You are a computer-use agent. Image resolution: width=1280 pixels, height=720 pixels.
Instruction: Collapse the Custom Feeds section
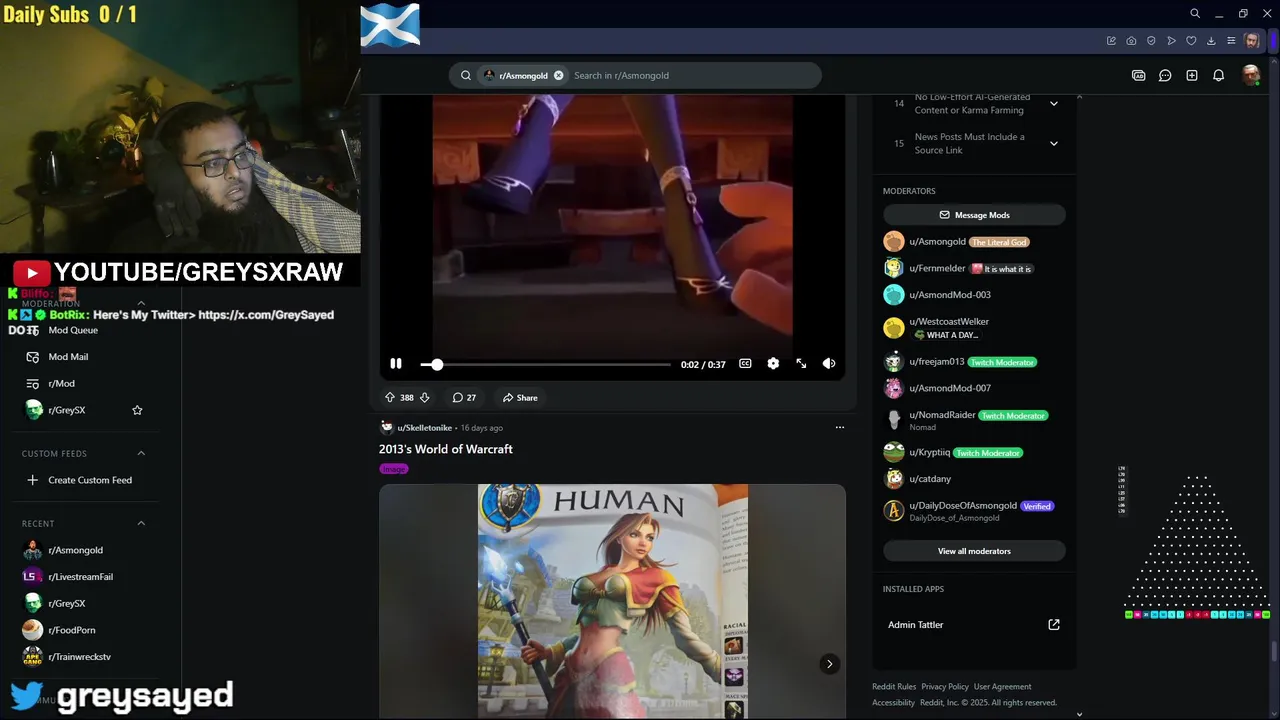141,454
